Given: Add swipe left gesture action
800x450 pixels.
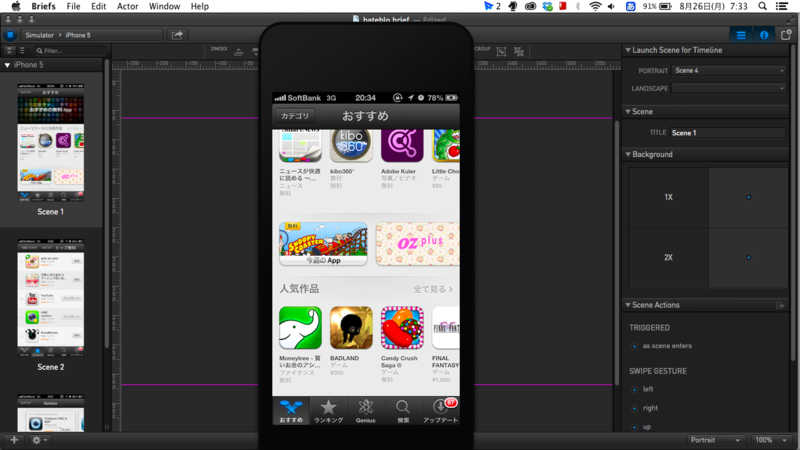Looking at the screenshot, I should (635, 390).
